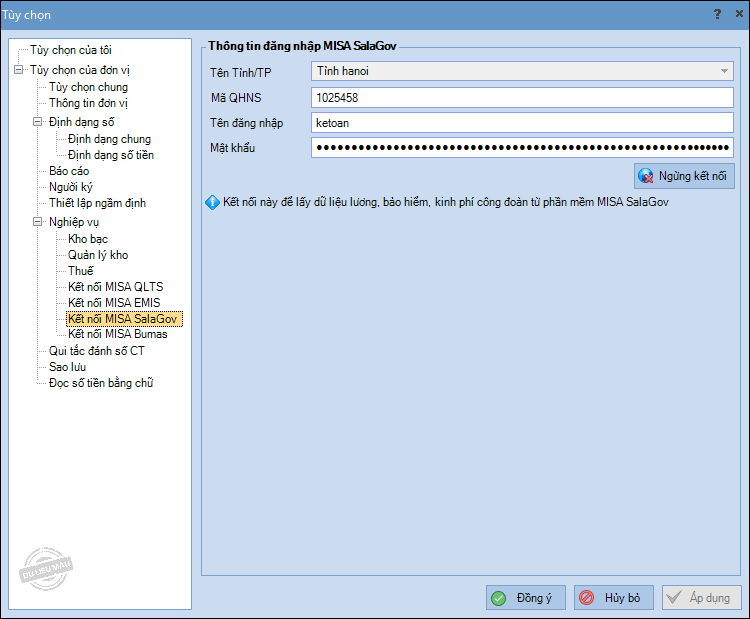Select Tùy chọn chung tree item

pos(88,87)
